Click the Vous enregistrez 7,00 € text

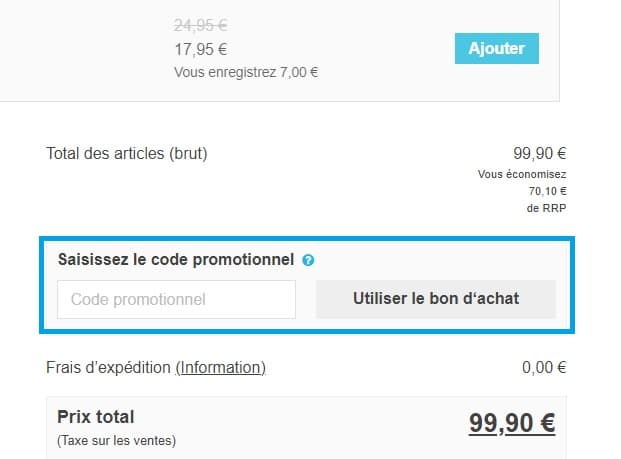(x=246, y=72)
